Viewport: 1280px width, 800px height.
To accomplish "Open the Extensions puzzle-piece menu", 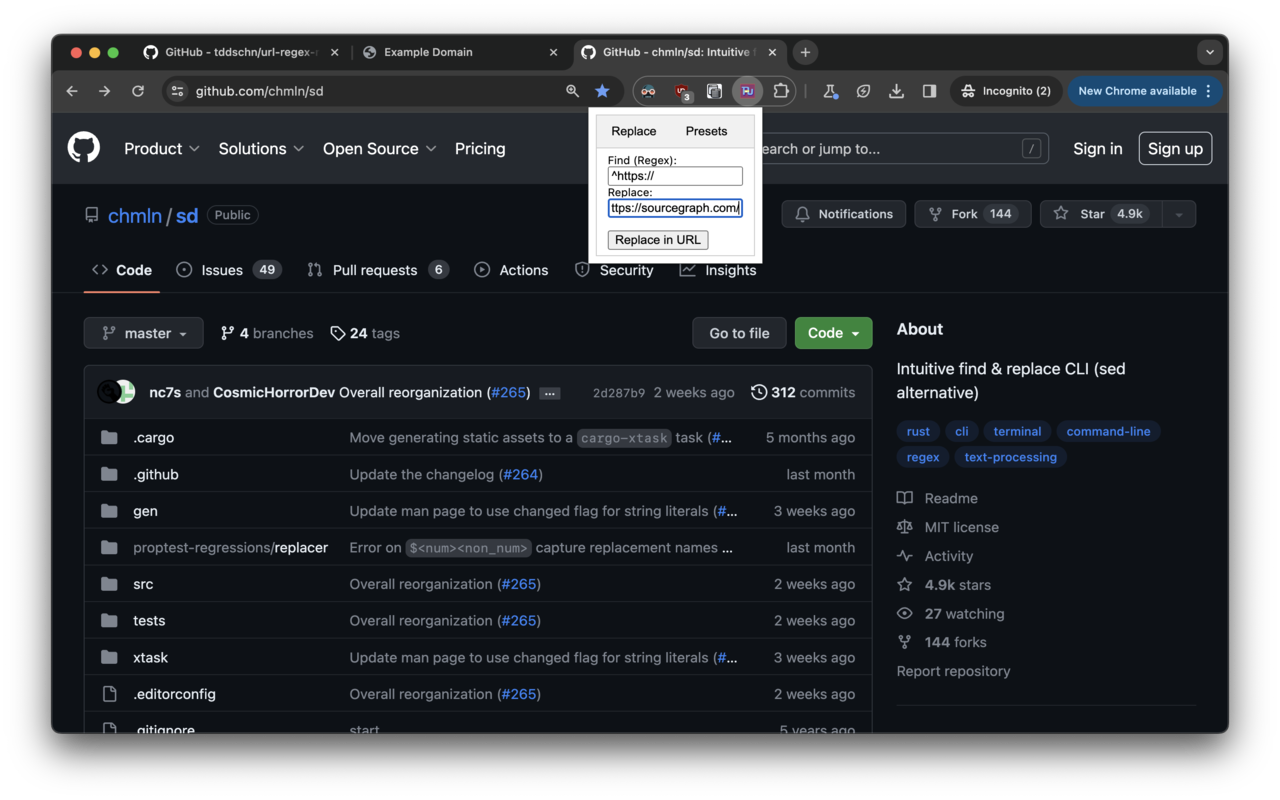I will [x=781, y=91].
